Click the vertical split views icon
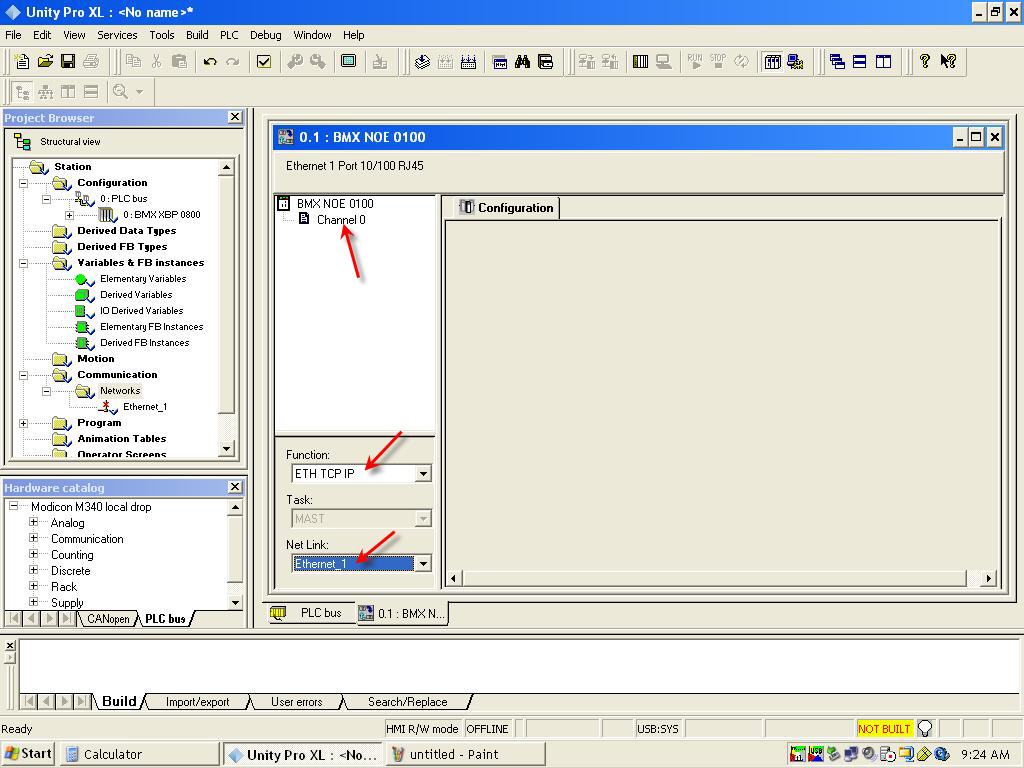 click(x=68, y=92)
